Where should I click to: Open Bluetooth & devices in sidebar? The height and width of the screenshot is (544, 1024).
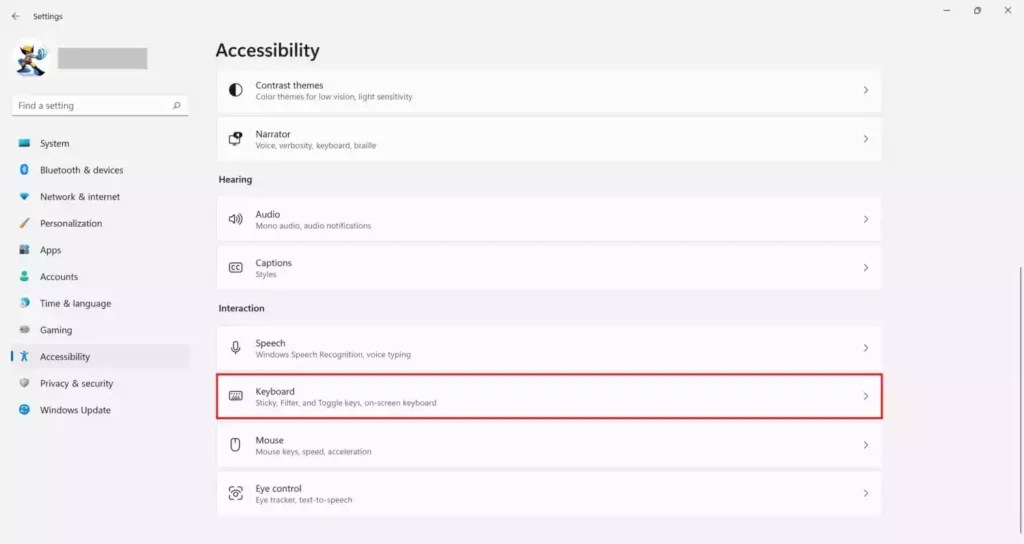click(81, 170)
